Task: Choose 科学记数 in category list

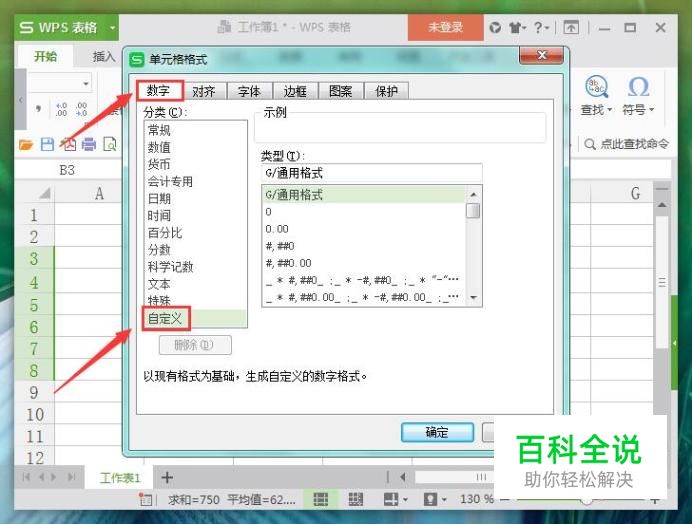Action: [x=195, y=267]
